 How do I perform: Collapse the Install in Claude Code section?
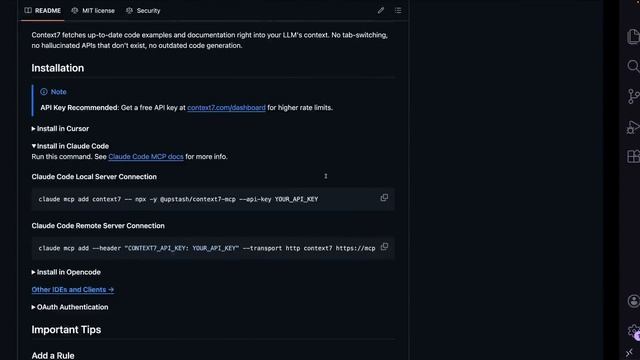70,146
